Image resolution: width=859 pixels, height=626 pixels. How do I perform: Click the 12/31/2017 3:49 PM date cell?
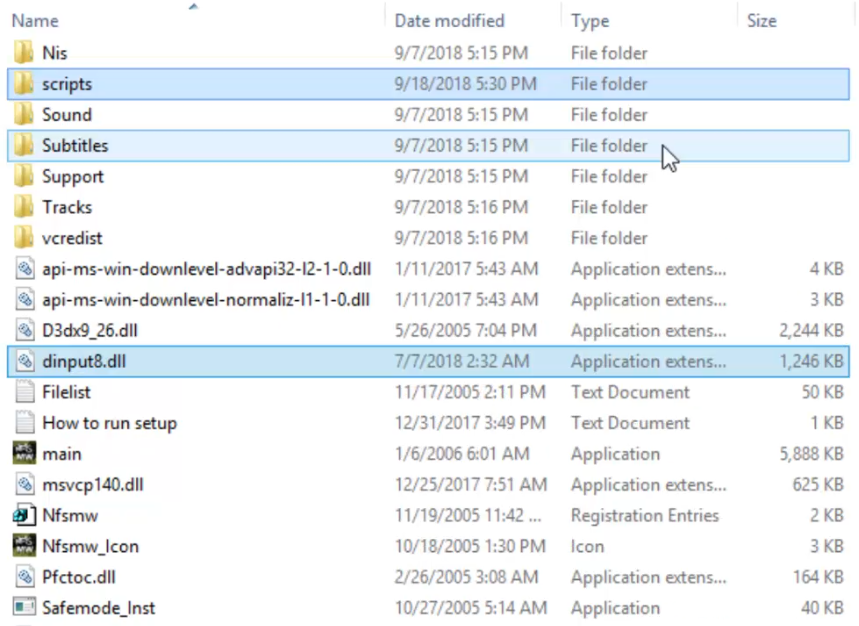point(470,423)
